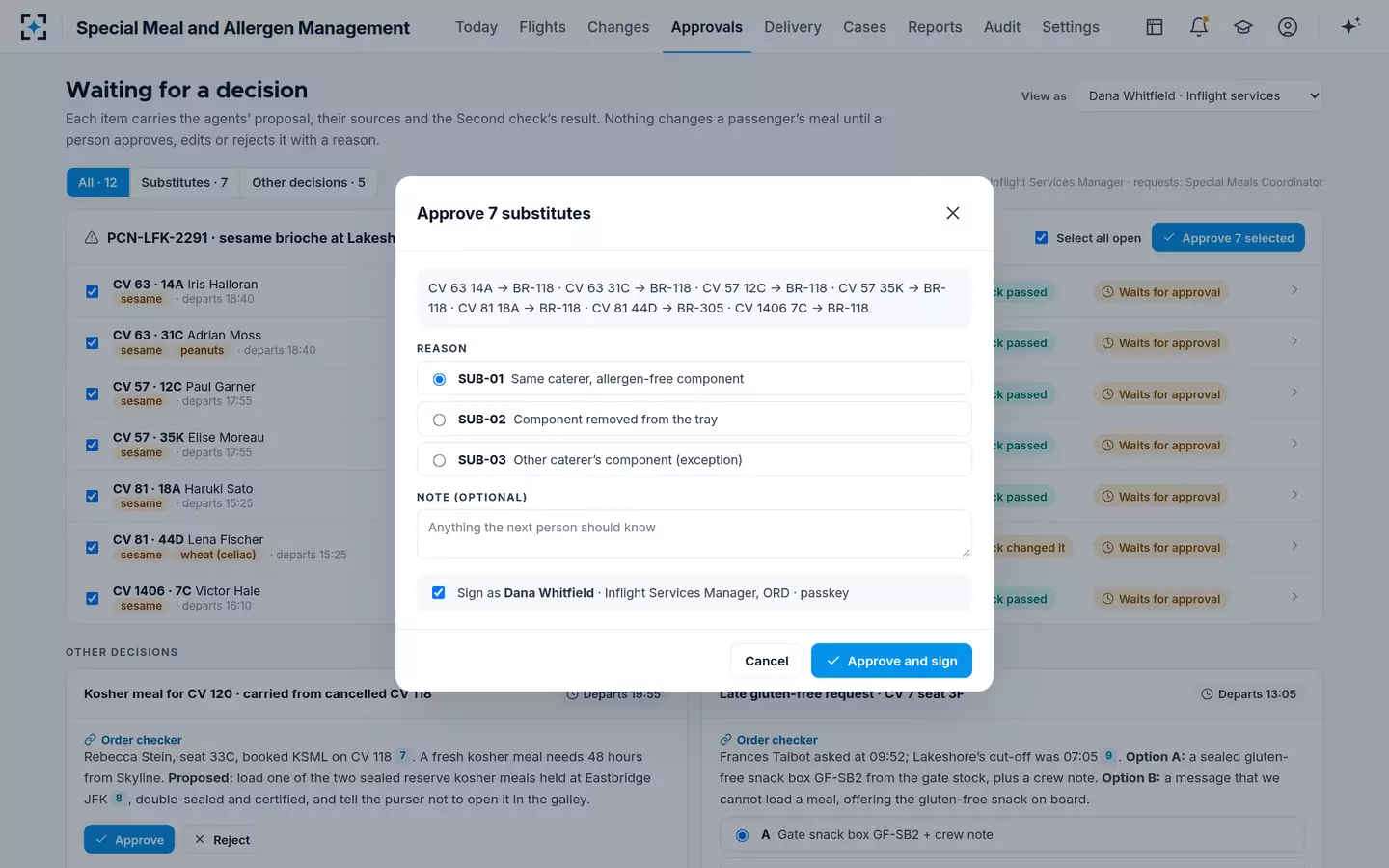The height and width of the screenshot is (868, 1389).
Task: Show Other decisions · 5 tab
Action: (x=309, y=182)
